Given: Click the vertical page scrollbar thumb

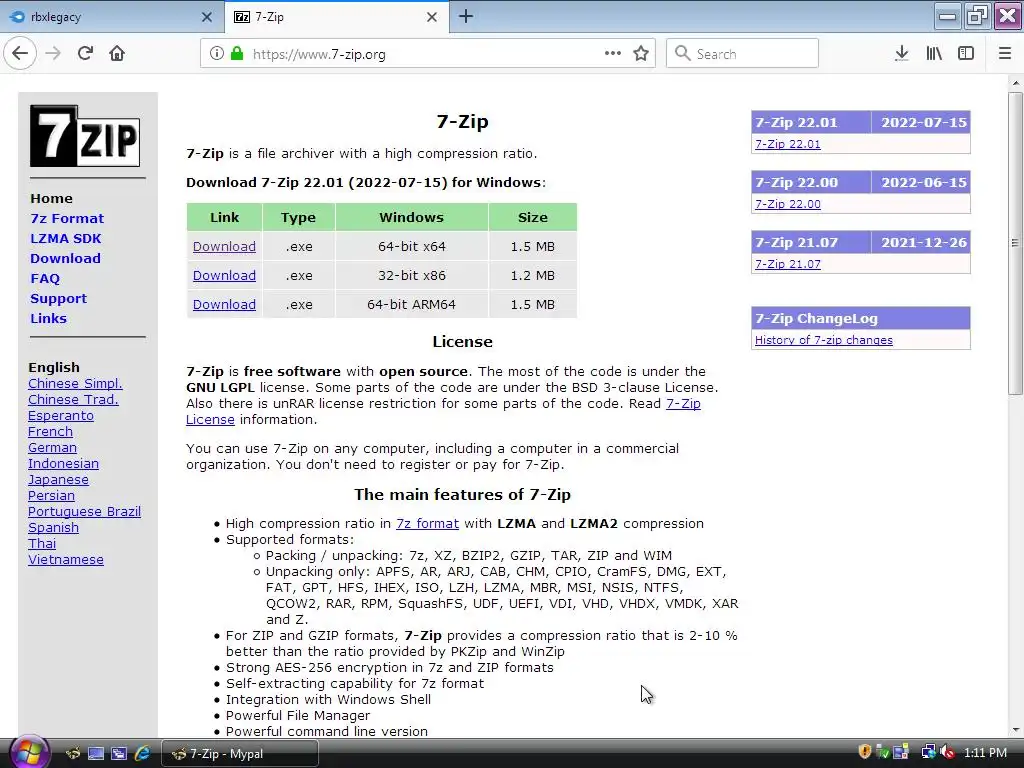Looking at the screenshot, I should (x=1015, y=243).
